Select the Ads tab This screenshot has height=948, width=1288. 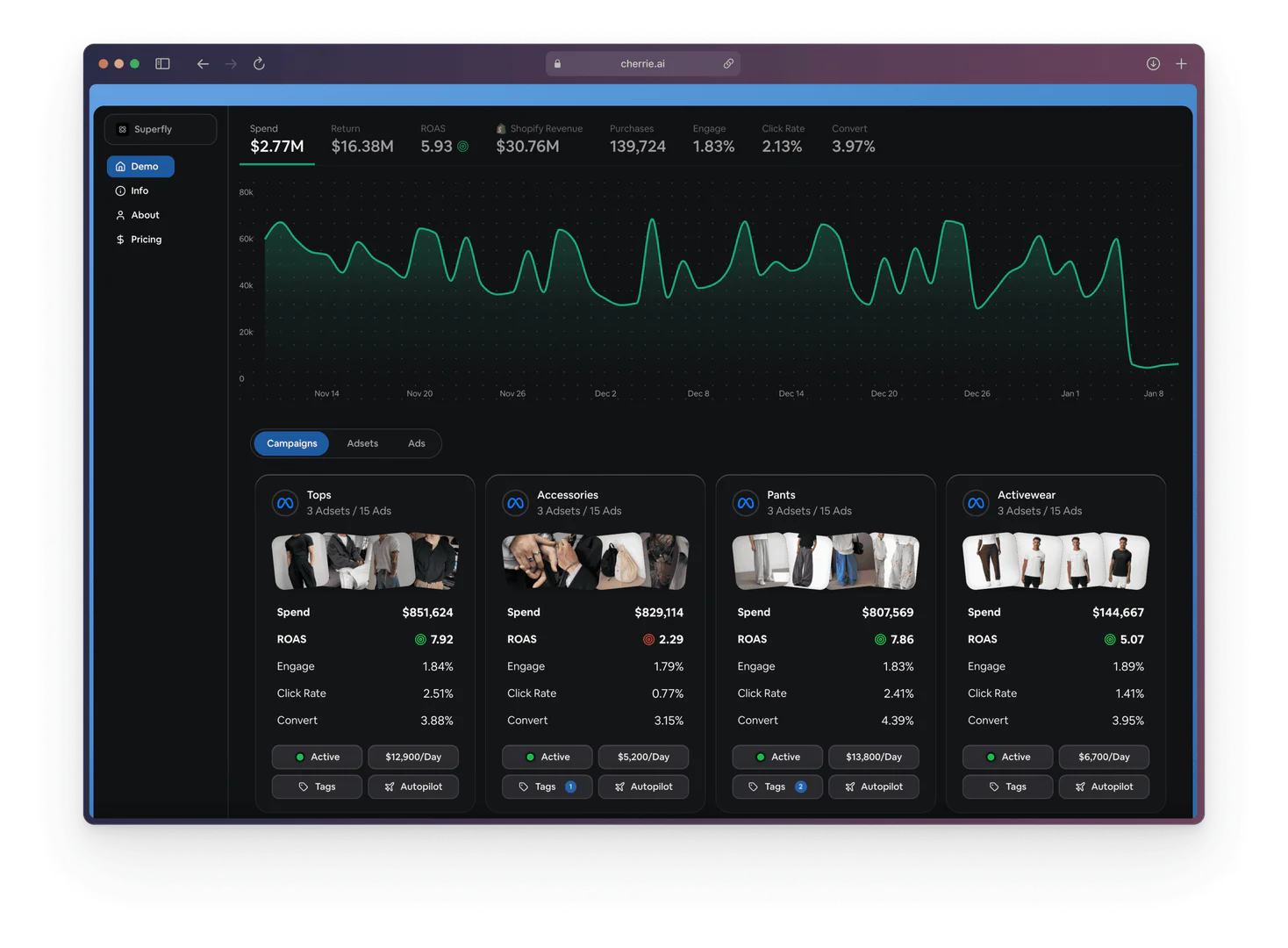click(x=416, y=443)
